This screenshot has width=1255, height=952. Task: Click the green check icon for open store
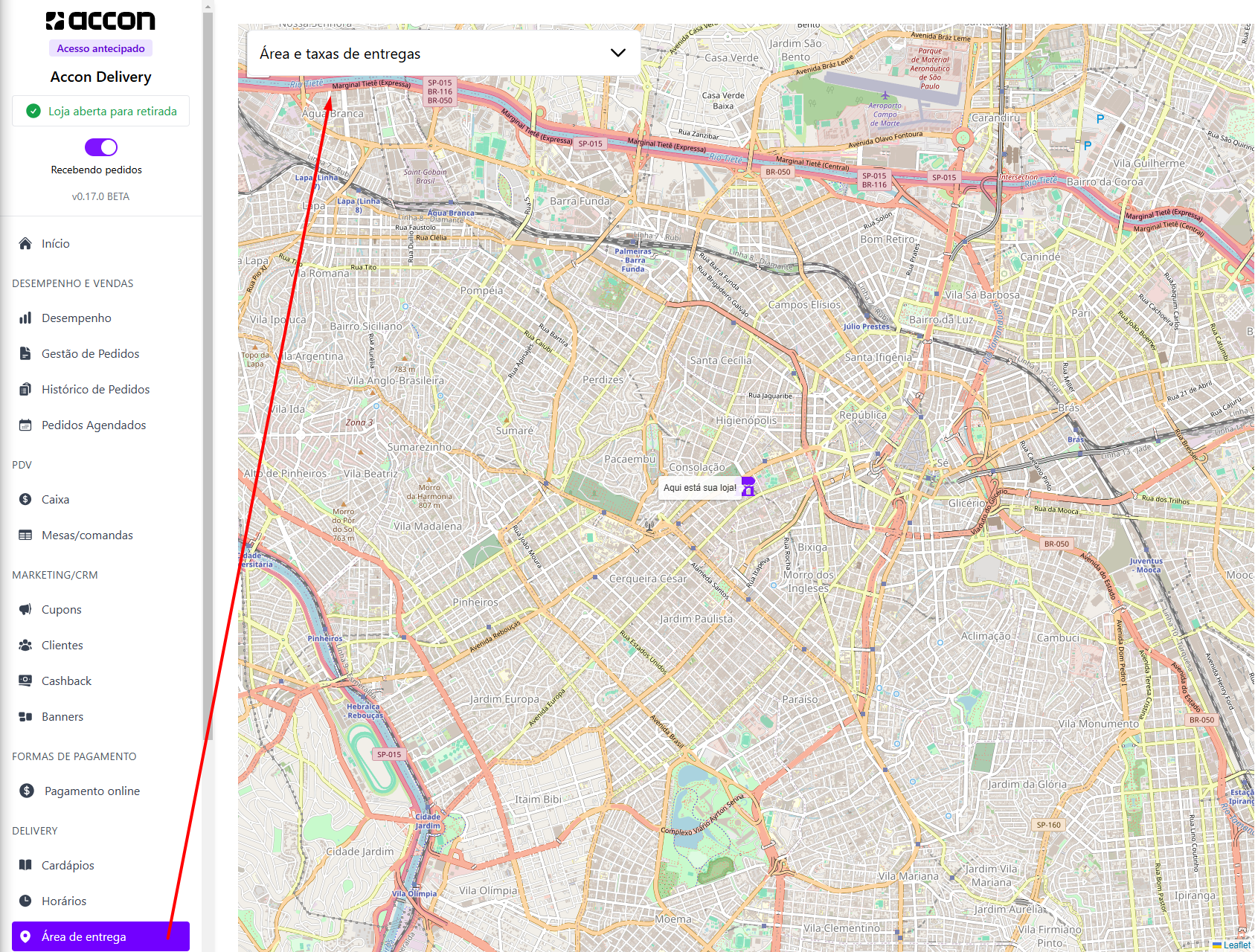(x=33, y=111)
